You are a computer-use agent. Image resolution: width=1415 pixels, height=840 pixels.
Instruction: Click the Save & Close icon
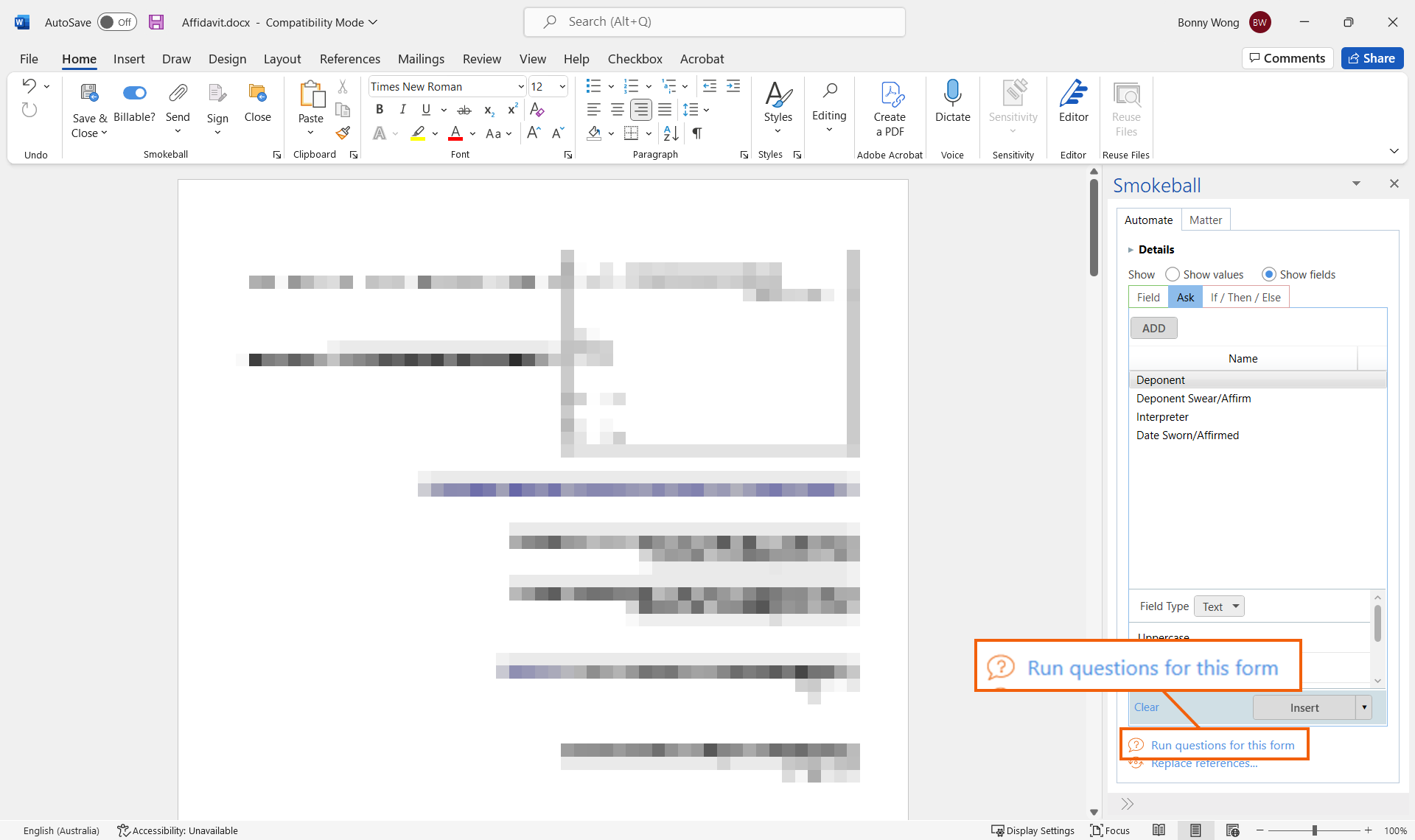(x=89, y=94)
